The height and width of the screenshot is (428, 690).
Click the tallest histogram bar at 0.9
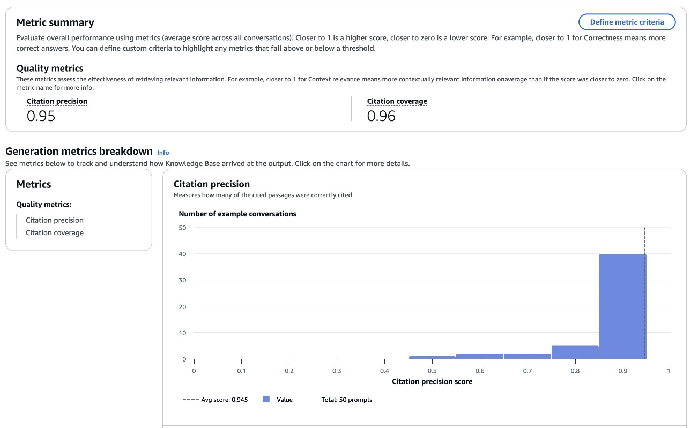click(x=622, y=305)
